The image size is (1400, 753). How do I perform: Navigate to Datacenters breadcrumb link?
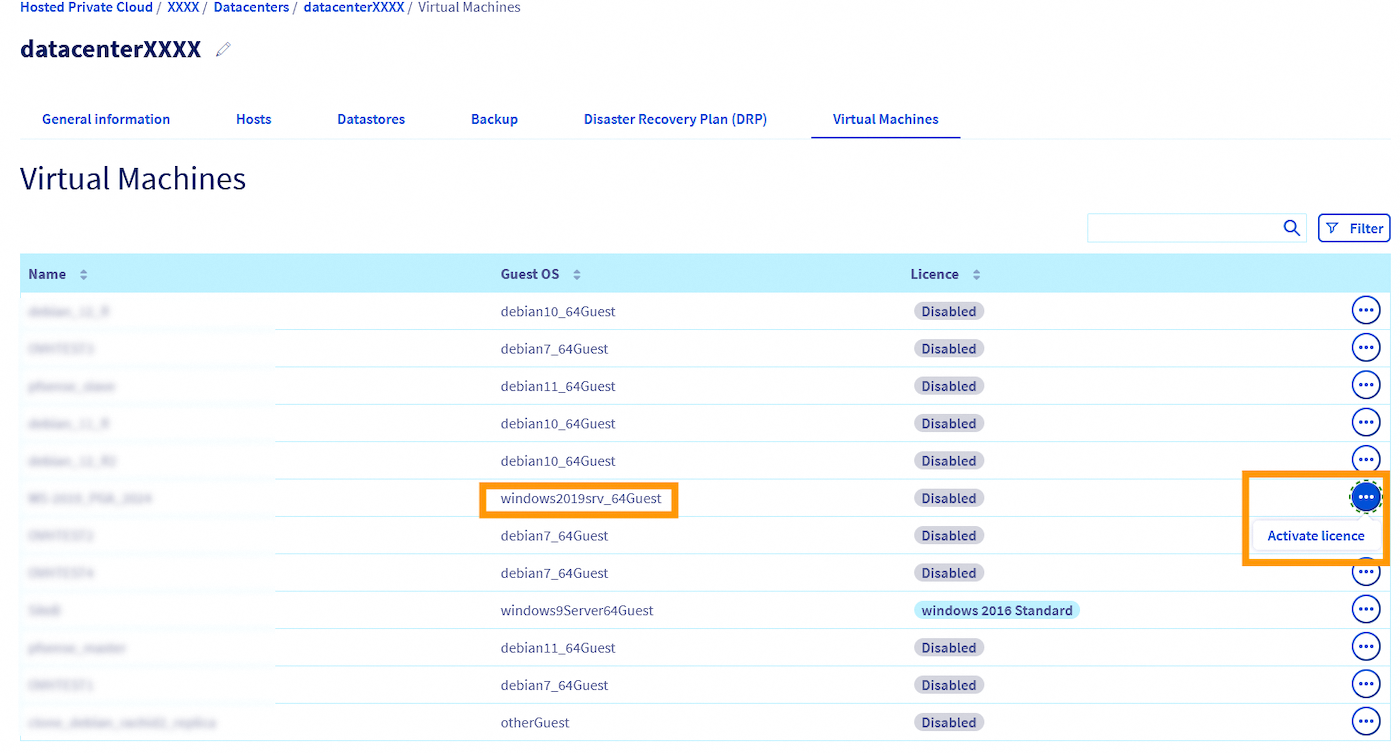click(x=250, y=7)
